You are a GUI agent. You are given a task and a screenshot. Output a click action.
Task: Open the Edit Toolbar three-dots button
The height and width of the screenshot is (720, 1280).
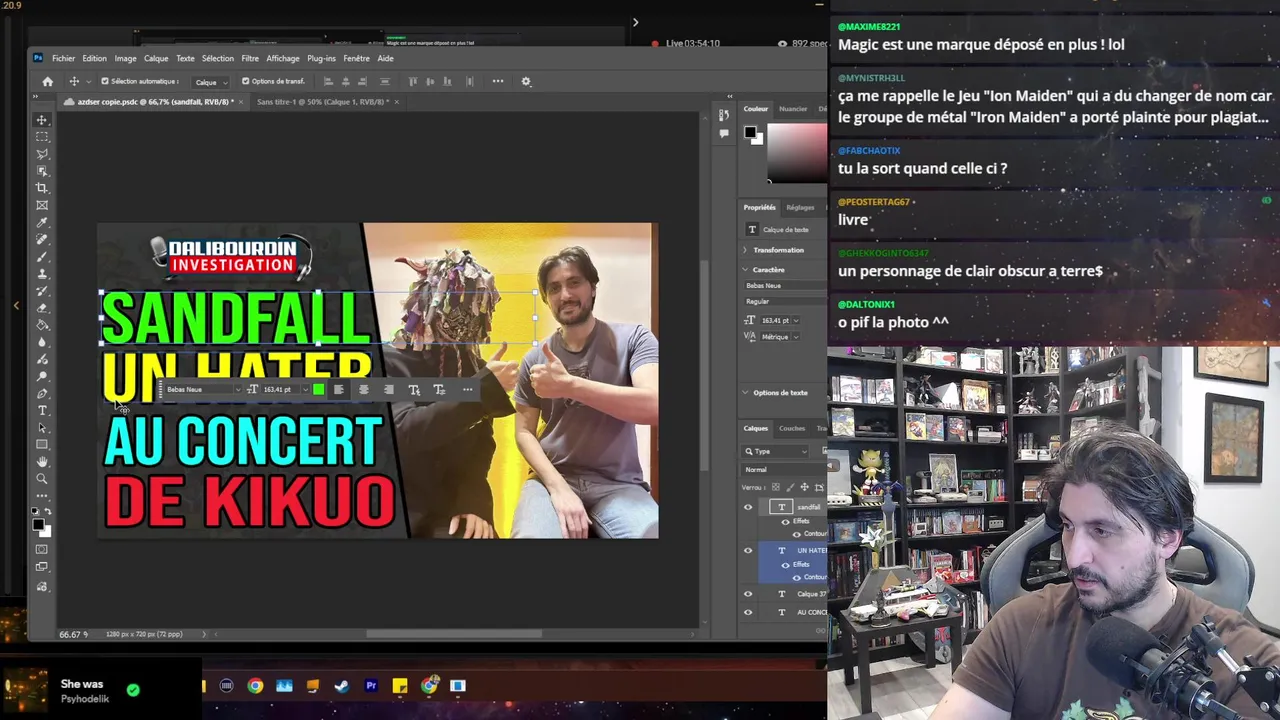click(42, 495)
